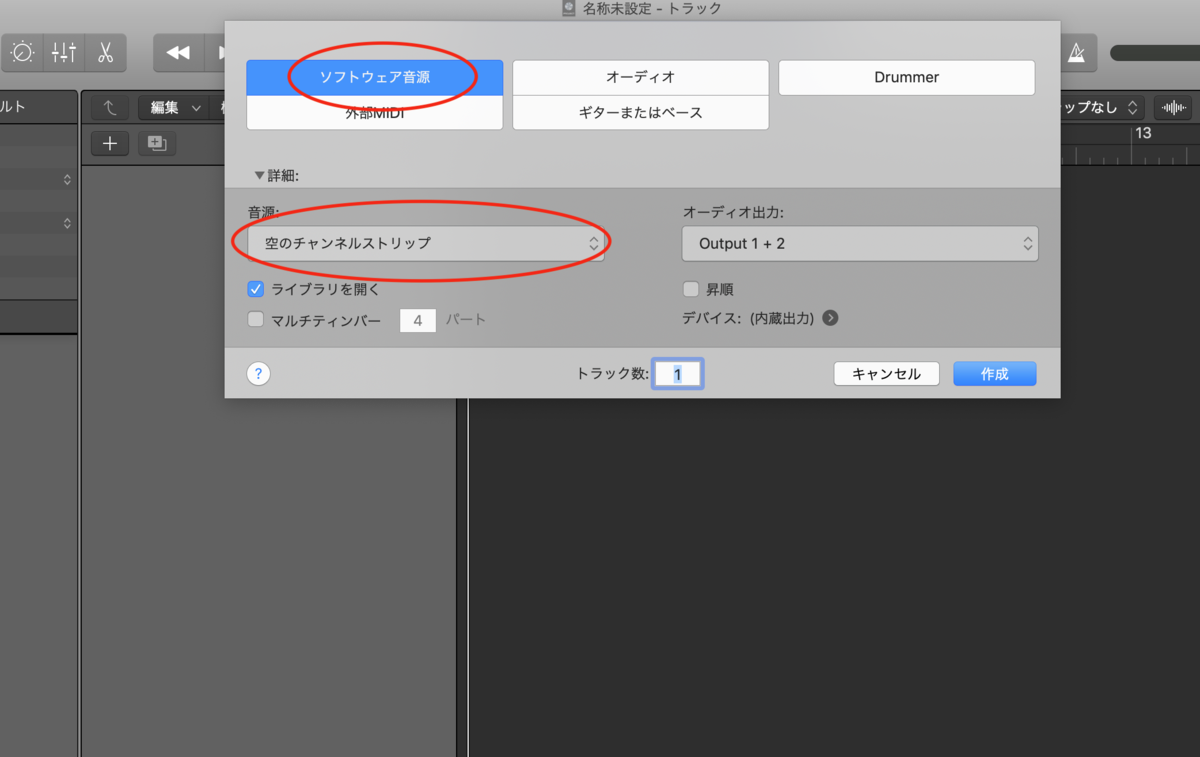This screenshot has height=757, width=1200.
Task: Add a new track with the plus button
Action: point(110,144)
